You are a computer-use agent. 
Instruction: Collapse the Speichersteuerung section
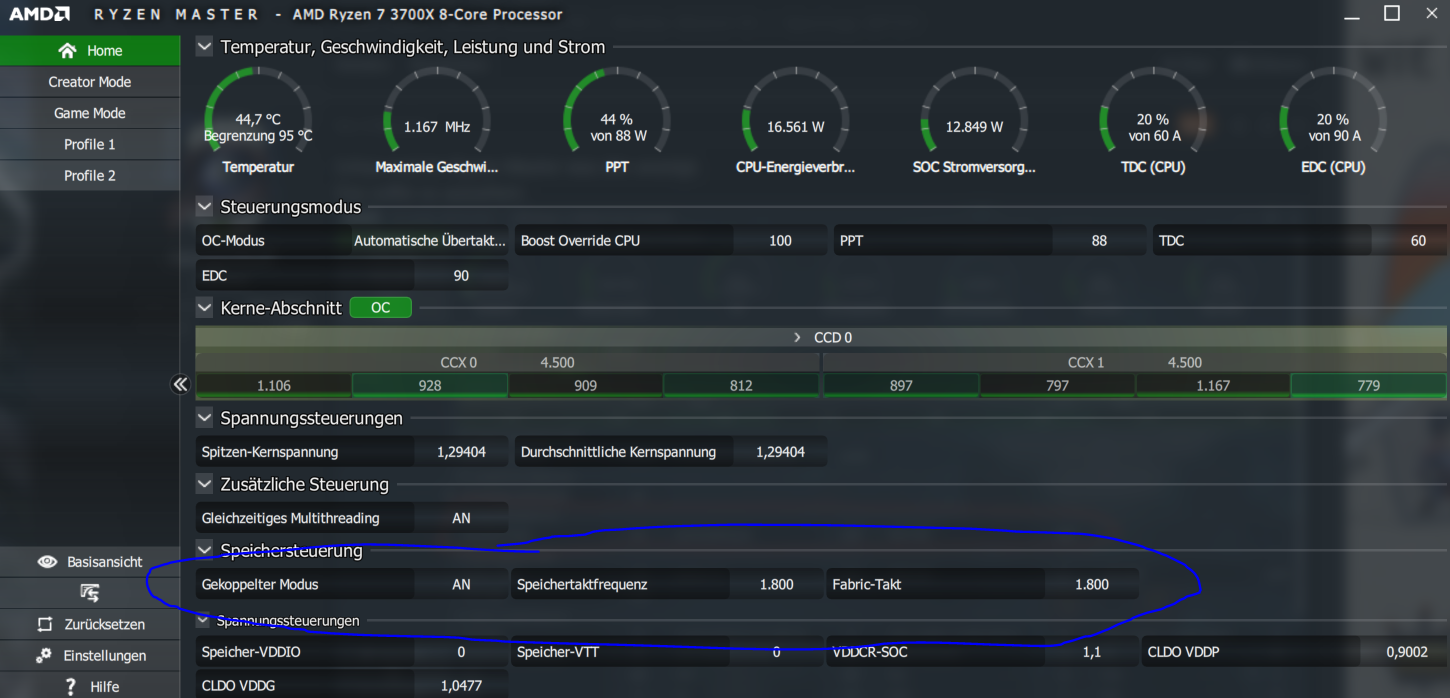tap(205, 549)
